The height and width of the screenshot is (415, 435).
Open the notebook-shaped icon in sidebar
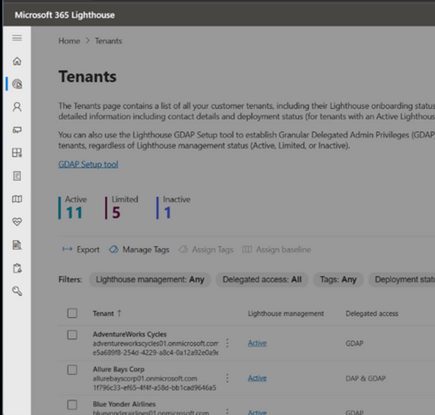[17, 176]
